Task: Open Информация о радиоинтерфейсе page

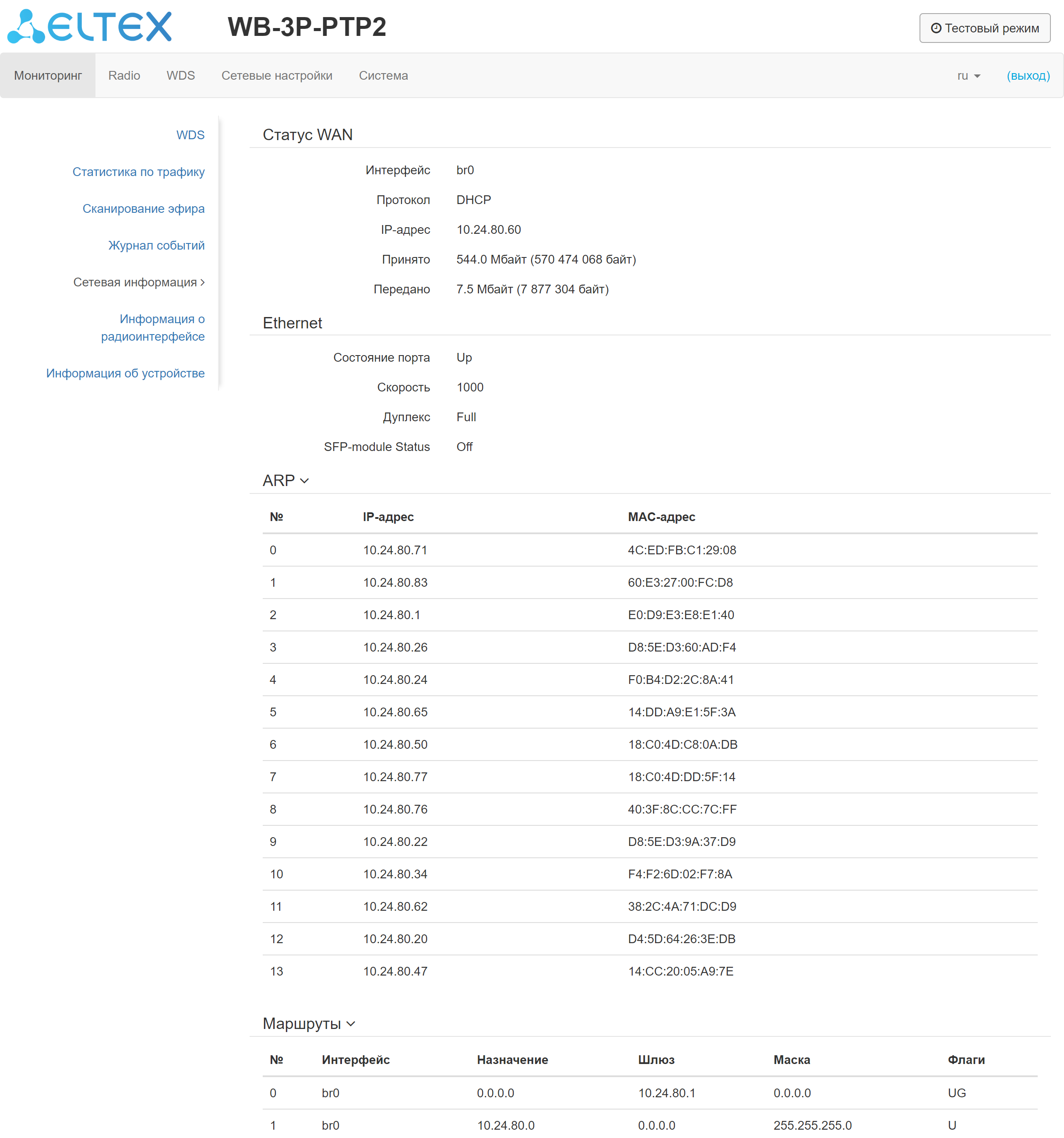Action: [x=153, y=328]
